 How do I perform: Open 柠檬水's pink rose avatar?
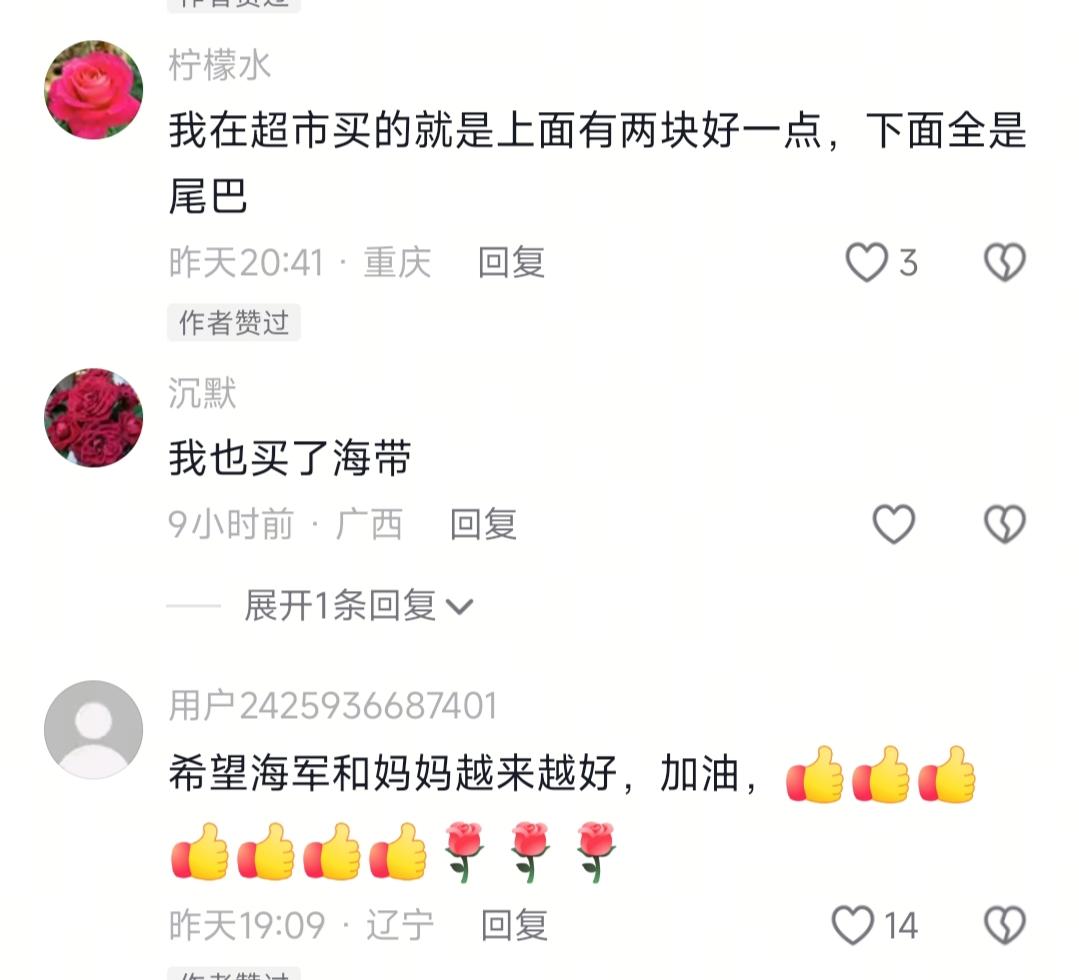[94, 90]
